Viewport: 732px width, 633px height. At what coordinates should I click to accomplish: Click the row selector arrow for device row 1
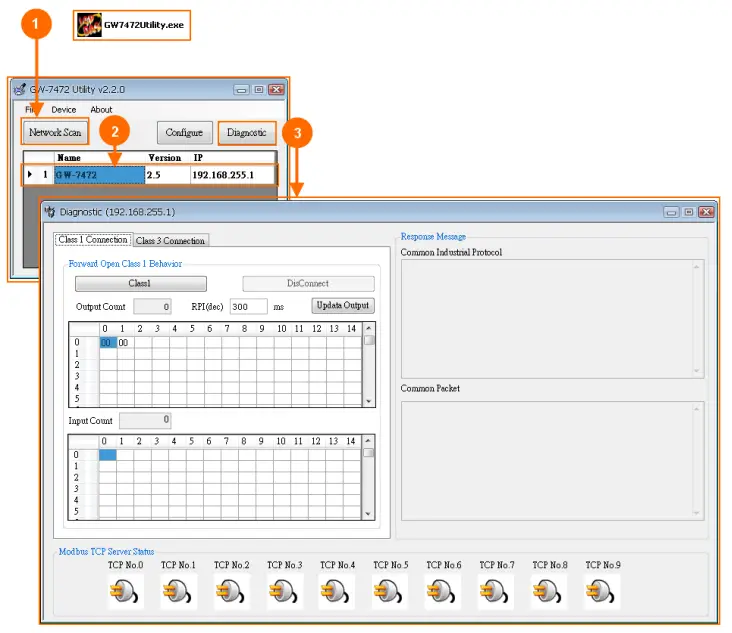30,175
